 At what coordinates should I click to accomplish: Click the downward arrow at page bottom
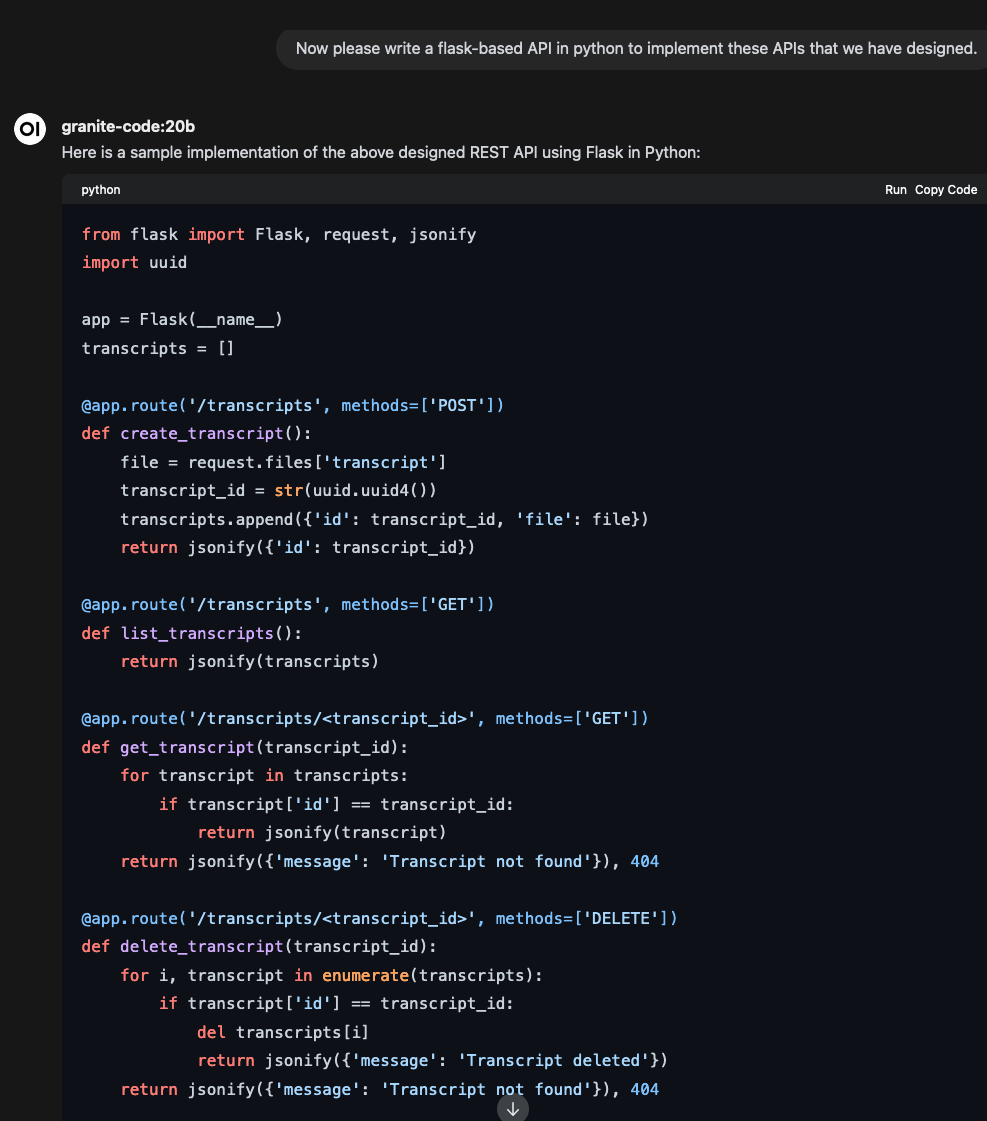tap(512, 1108)
